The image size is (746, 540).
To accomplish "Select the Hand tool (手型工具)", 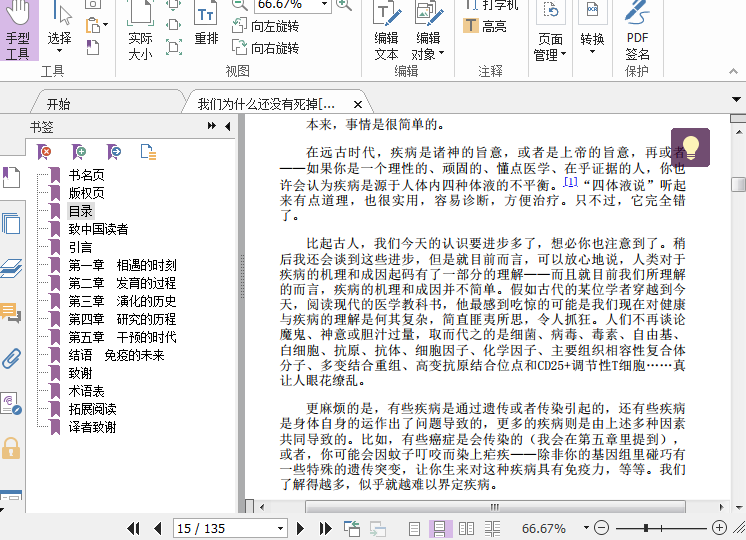I will tap(19, 30).
